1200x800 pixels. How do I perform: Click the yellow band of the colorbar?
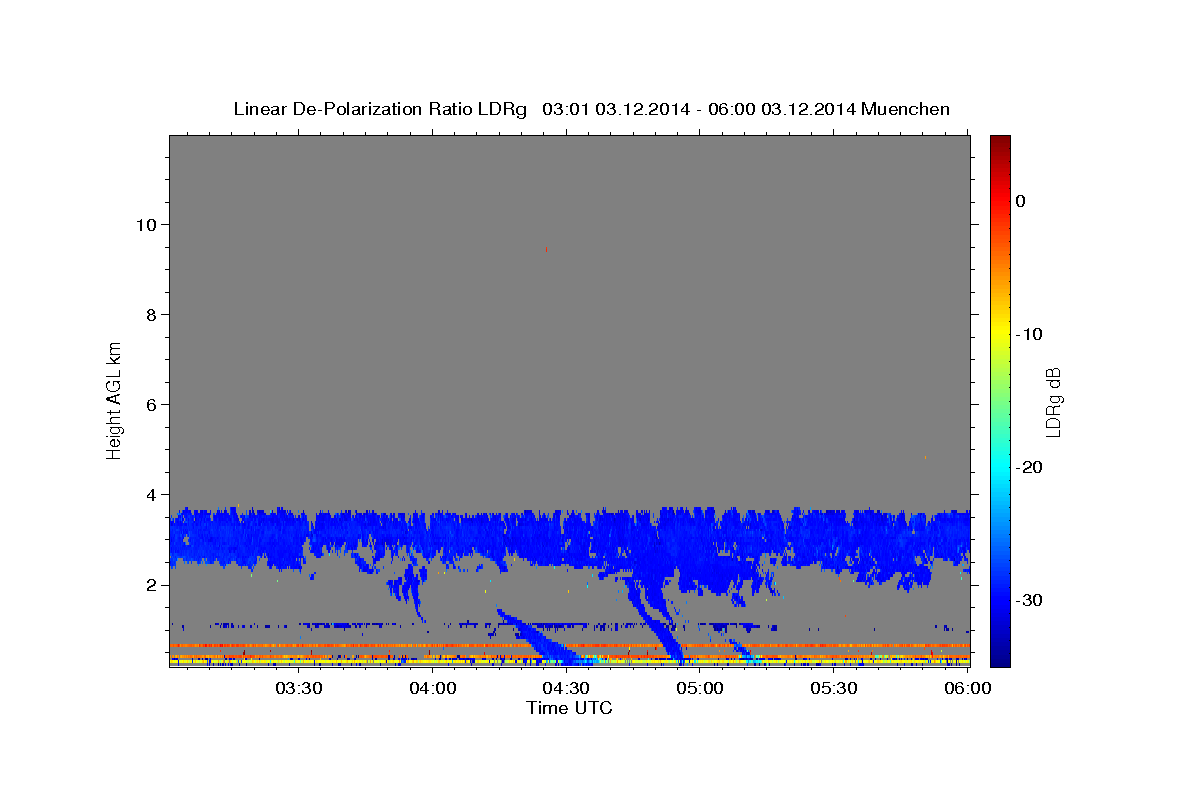(1000, 334)
